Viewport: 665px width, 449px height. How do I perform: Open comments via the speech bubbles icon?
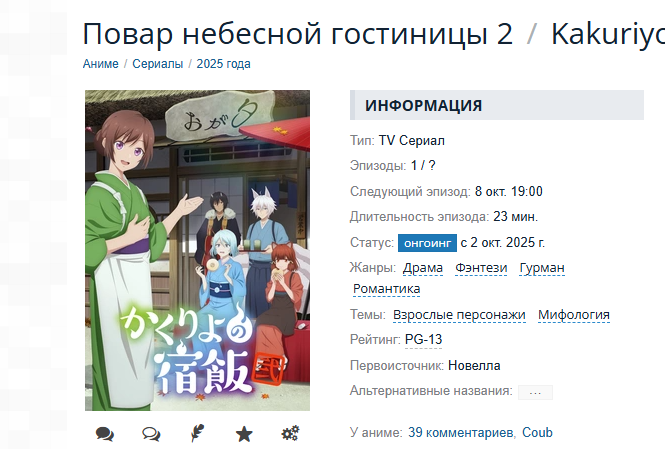(104, 434)
